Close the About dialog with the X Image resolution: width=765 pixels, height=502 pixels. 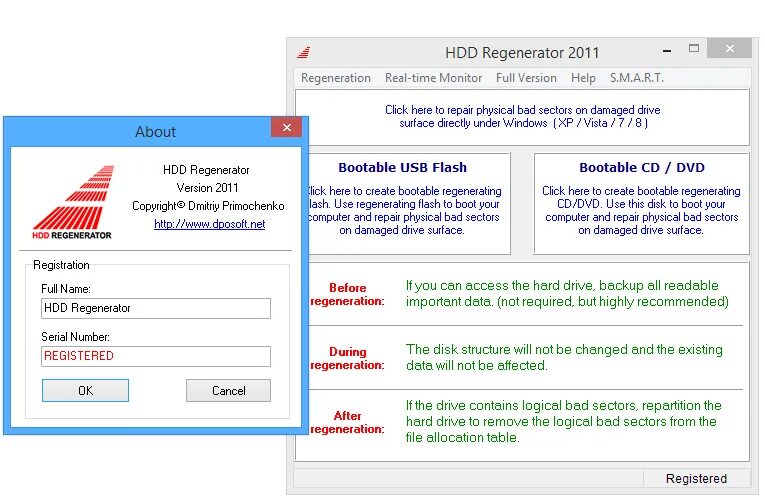tap(286, 127)
